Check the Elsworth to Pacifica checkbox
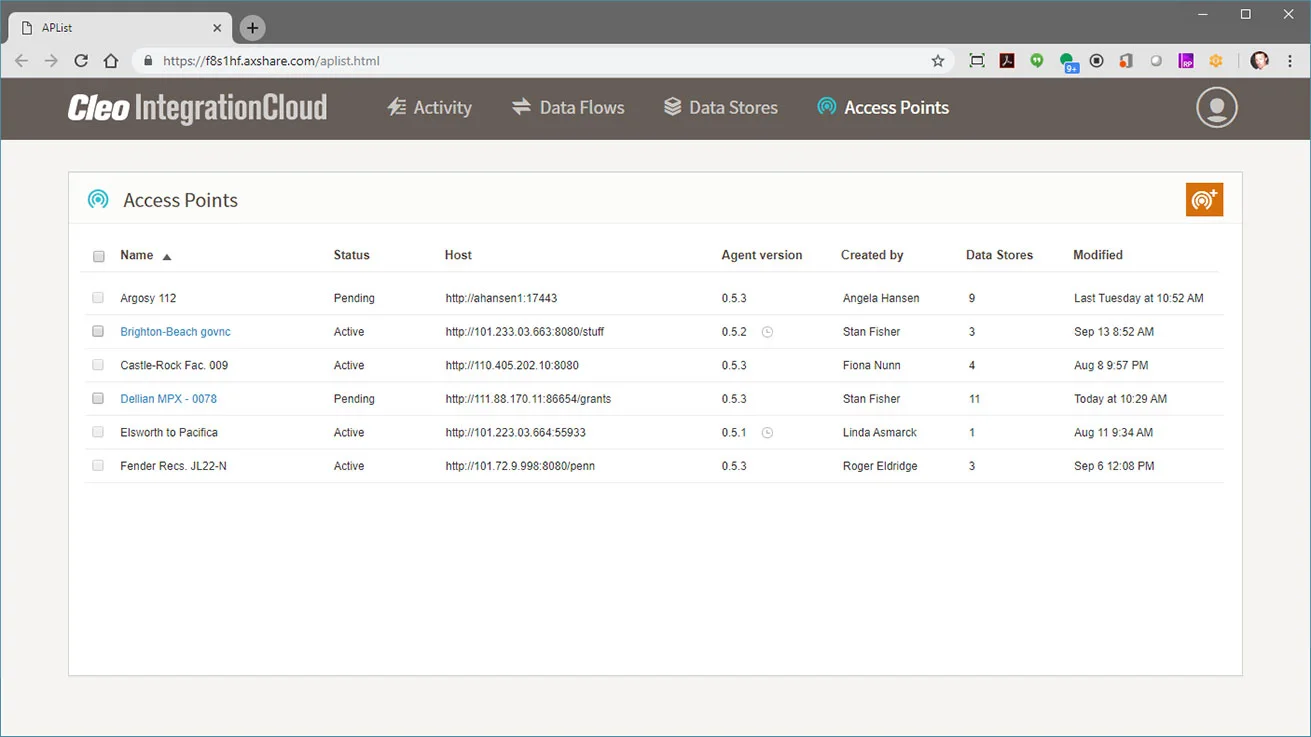 tap(98, 432)
